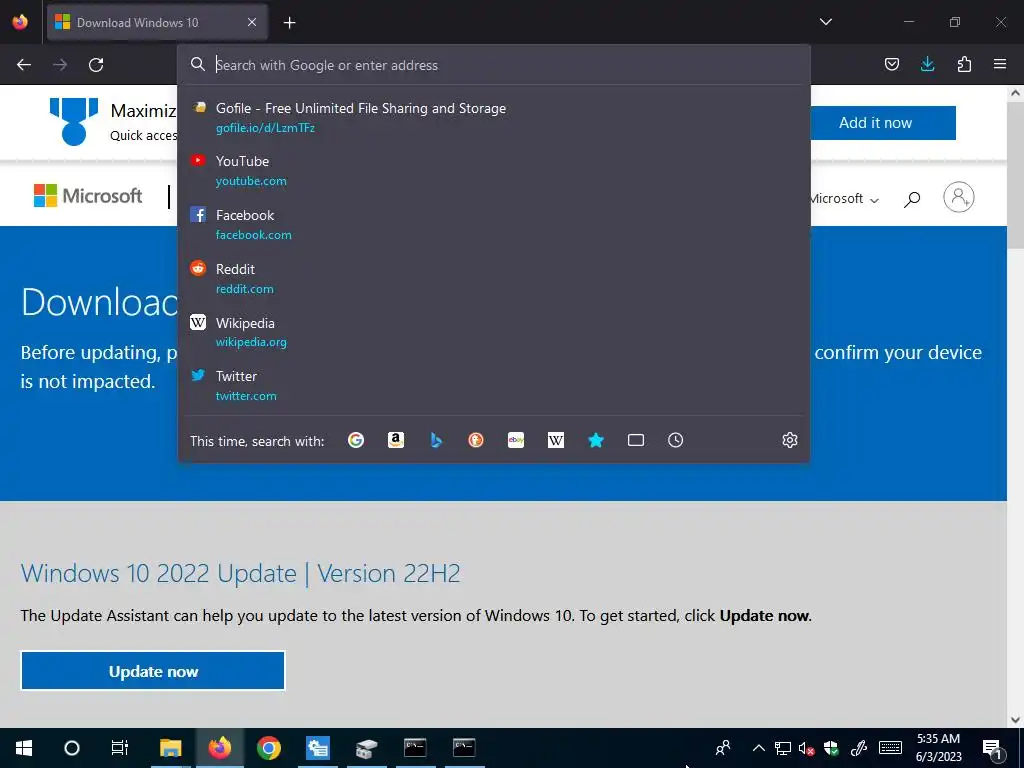This screenshot has width=1024, height=768.
Task: Search bookmarks using the star icon
Action: click(596, 440)
